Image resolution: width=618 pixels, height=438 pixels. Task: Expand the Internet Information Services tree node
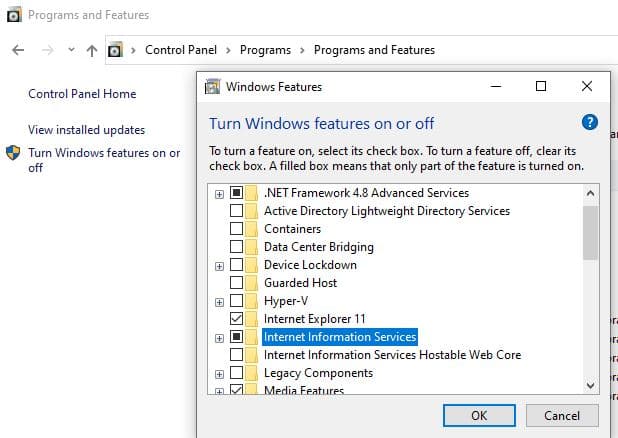(x=219, y=338)
